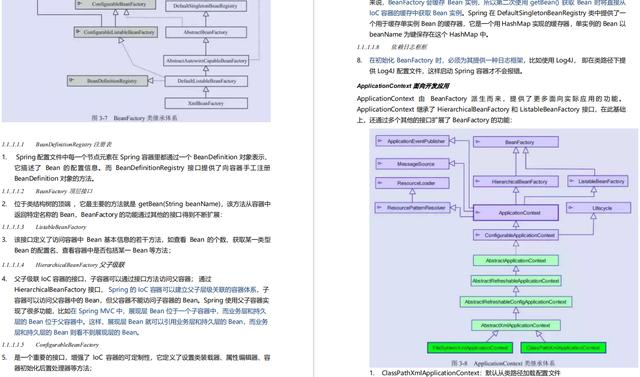Click heading '1.1.1.5 ConfigurableBeanFactory'

pyautogui.click(x=50, y=345)
